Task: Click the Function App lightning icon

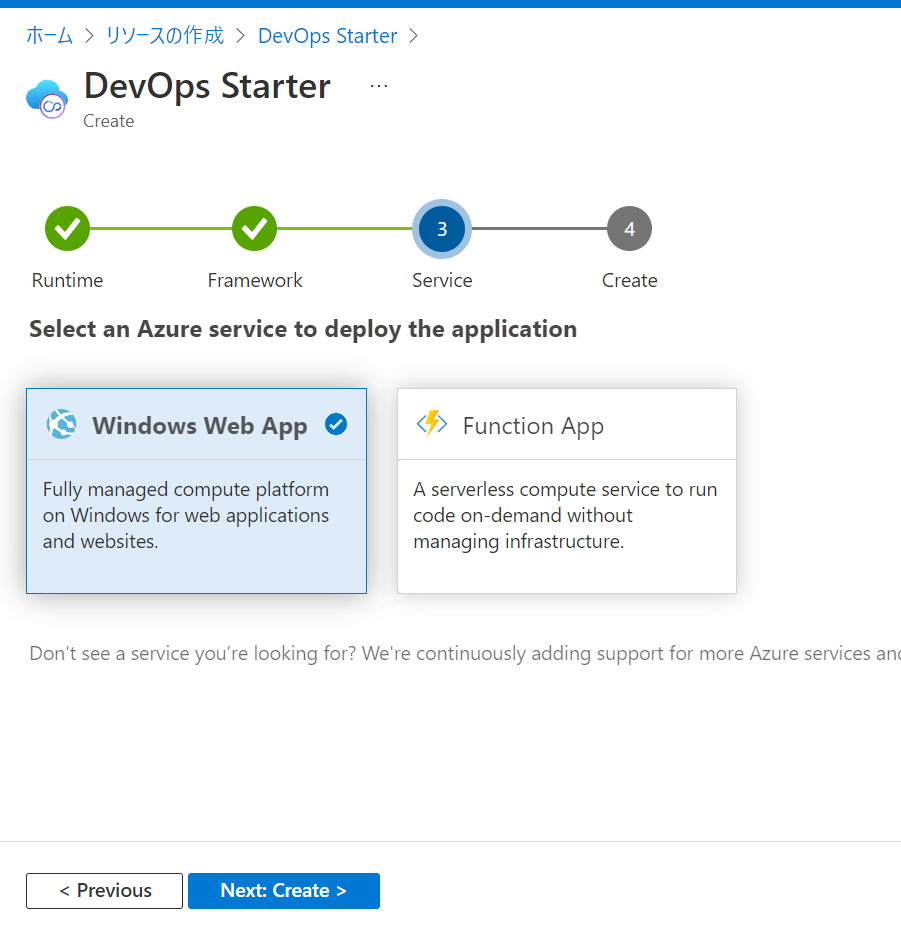Action: (431, 424)
